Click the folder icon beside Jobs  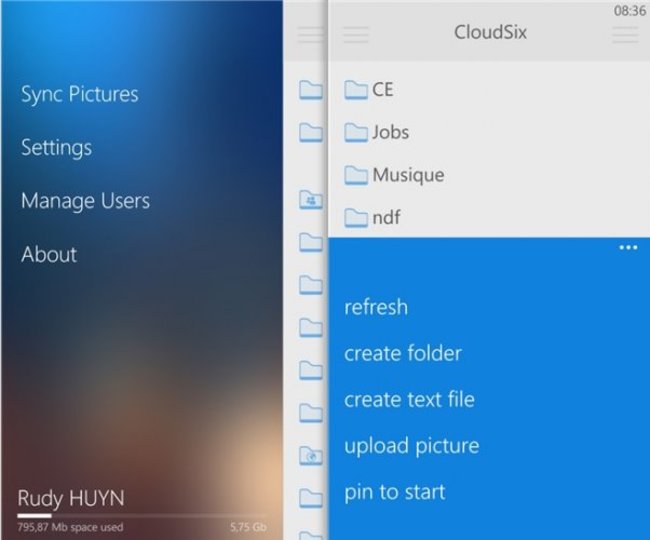coord(356,132)
